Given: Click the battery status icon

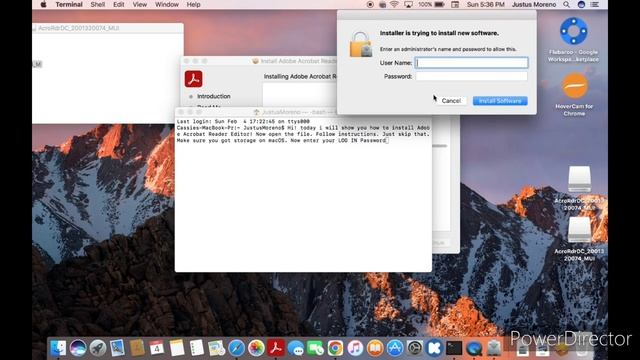Looking at the screenshot, I should (440, 4).
